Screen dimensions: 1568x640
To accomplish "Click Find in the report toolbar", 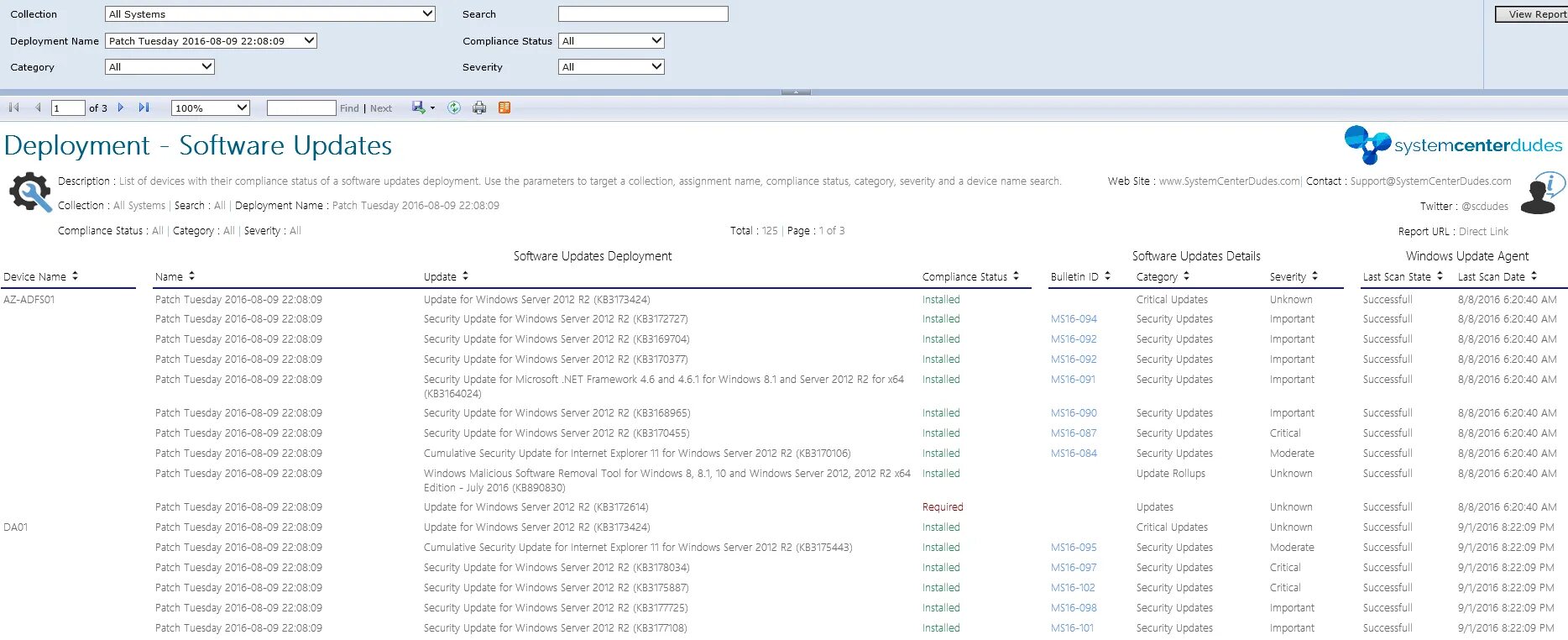I will (349, 108).
